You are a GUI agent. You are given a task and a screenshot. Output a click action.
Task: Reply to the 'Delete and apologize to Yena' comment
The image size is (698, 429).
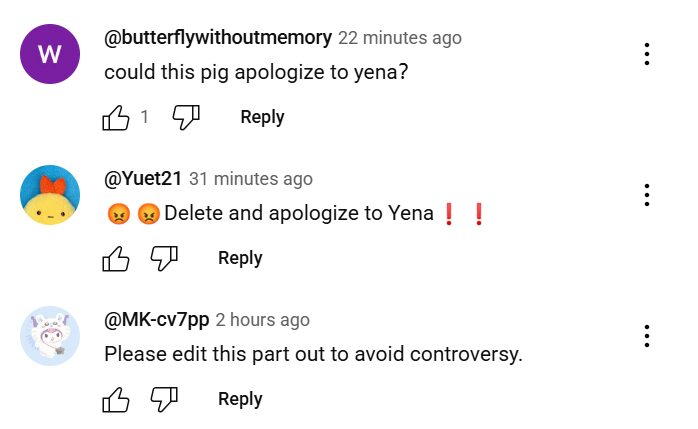point(240,259)
